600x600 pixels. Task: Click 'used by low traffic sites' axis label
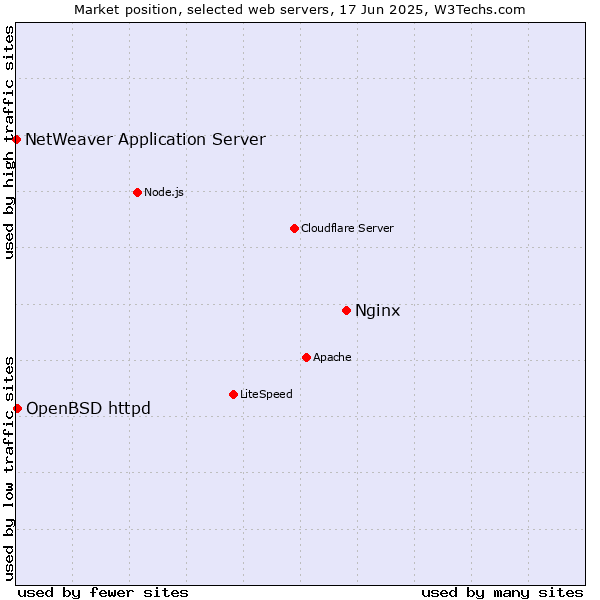[x=8, y=469]
